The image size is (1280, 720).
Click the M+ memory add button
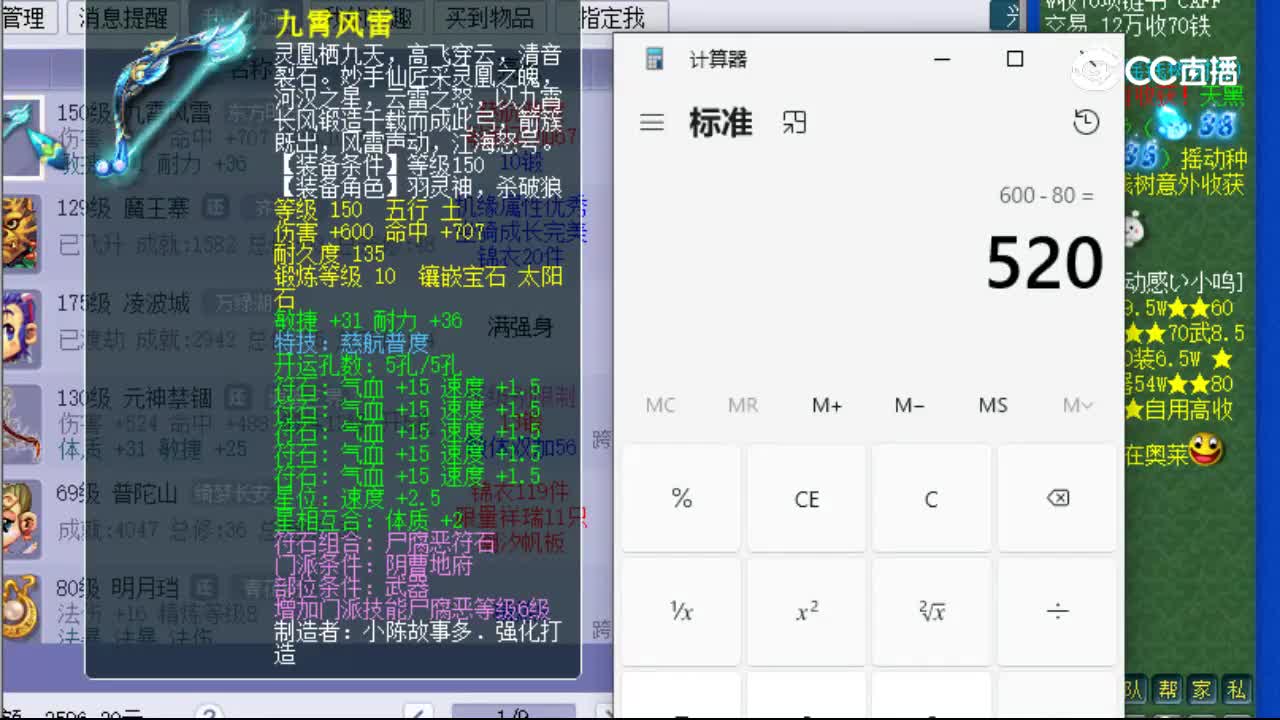(827, 405)
